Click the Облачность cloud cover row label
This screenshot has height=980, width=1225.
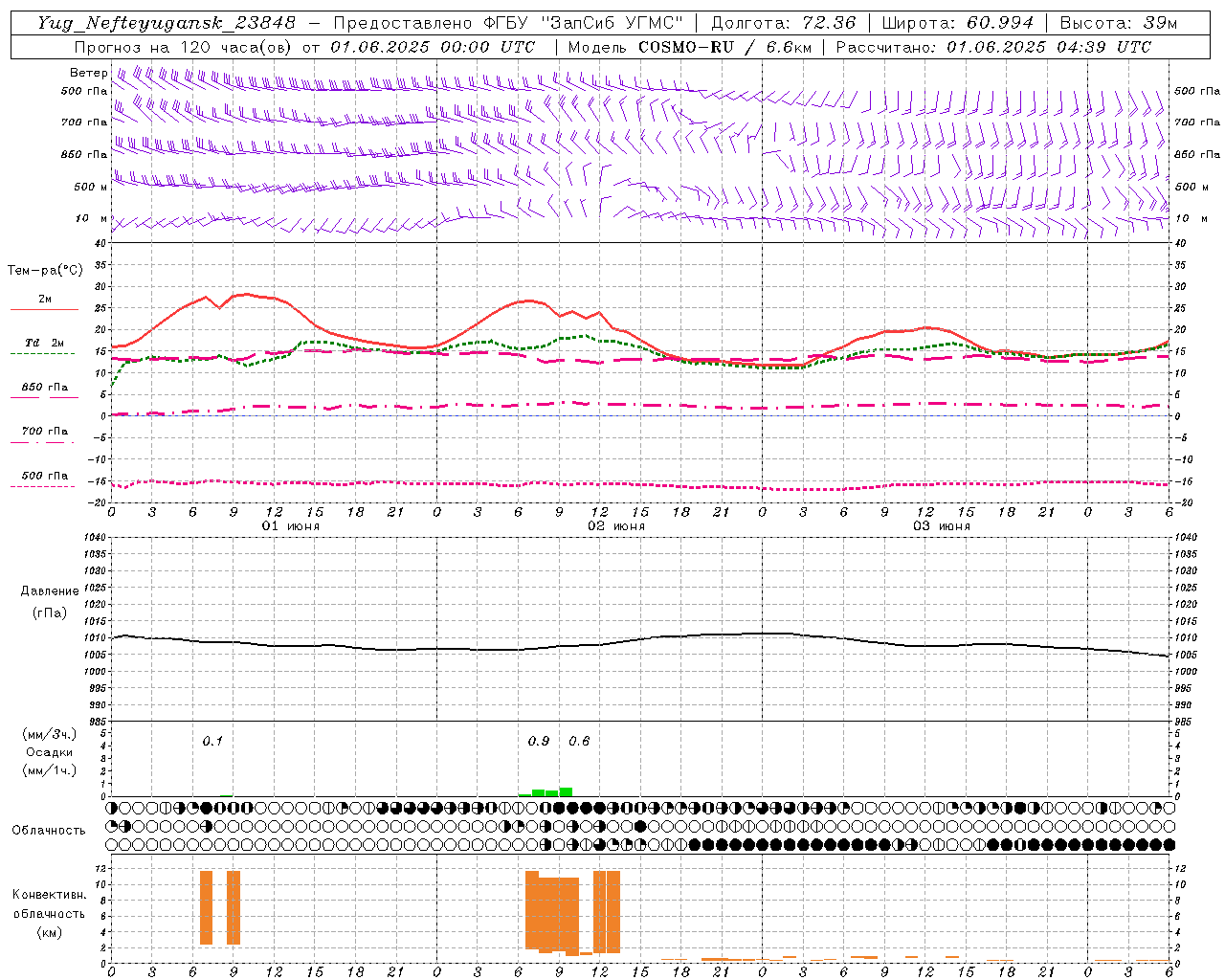point(49,831)
